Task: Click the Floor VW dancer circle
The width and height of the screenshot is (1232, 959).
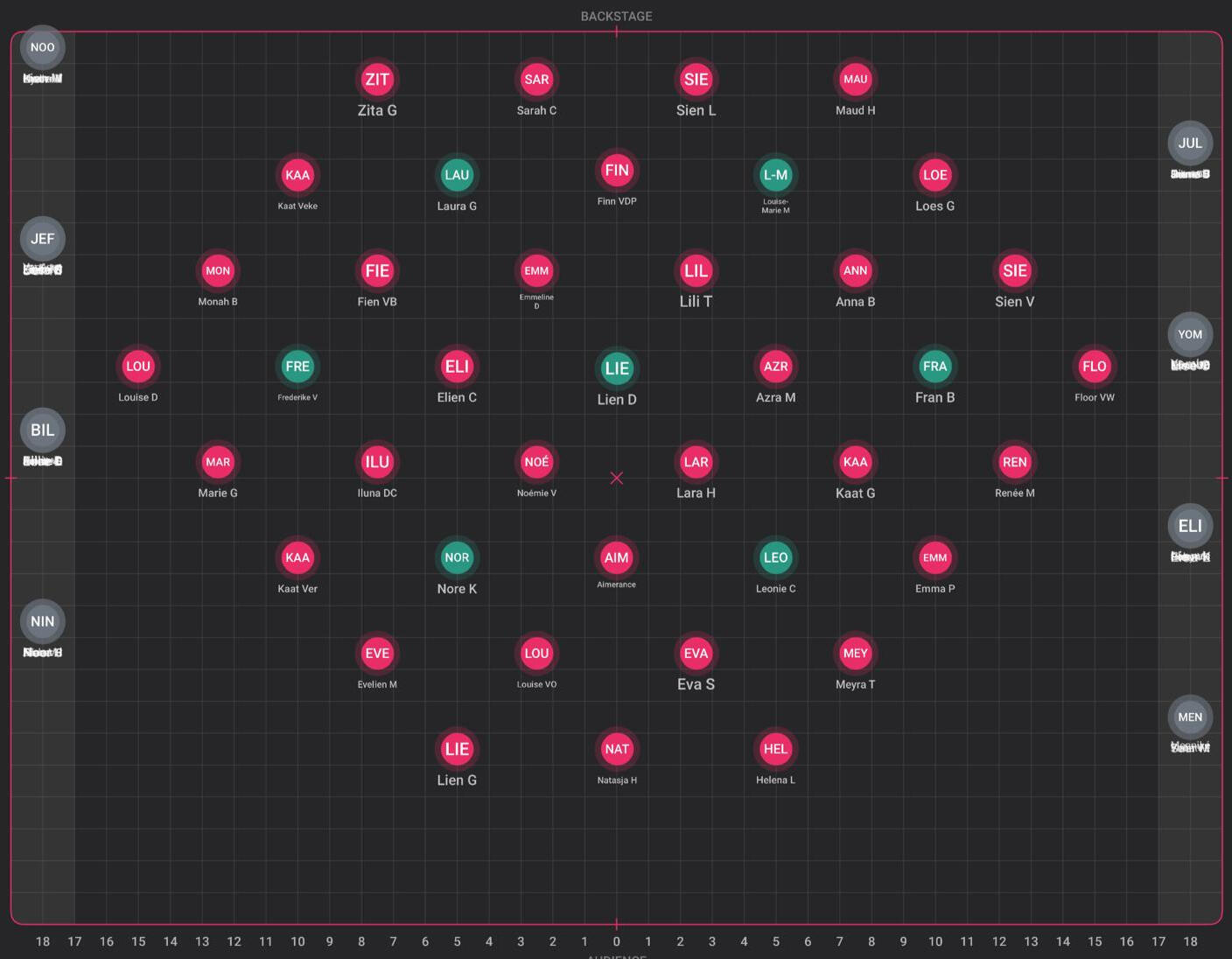Action: point(1094,367)
